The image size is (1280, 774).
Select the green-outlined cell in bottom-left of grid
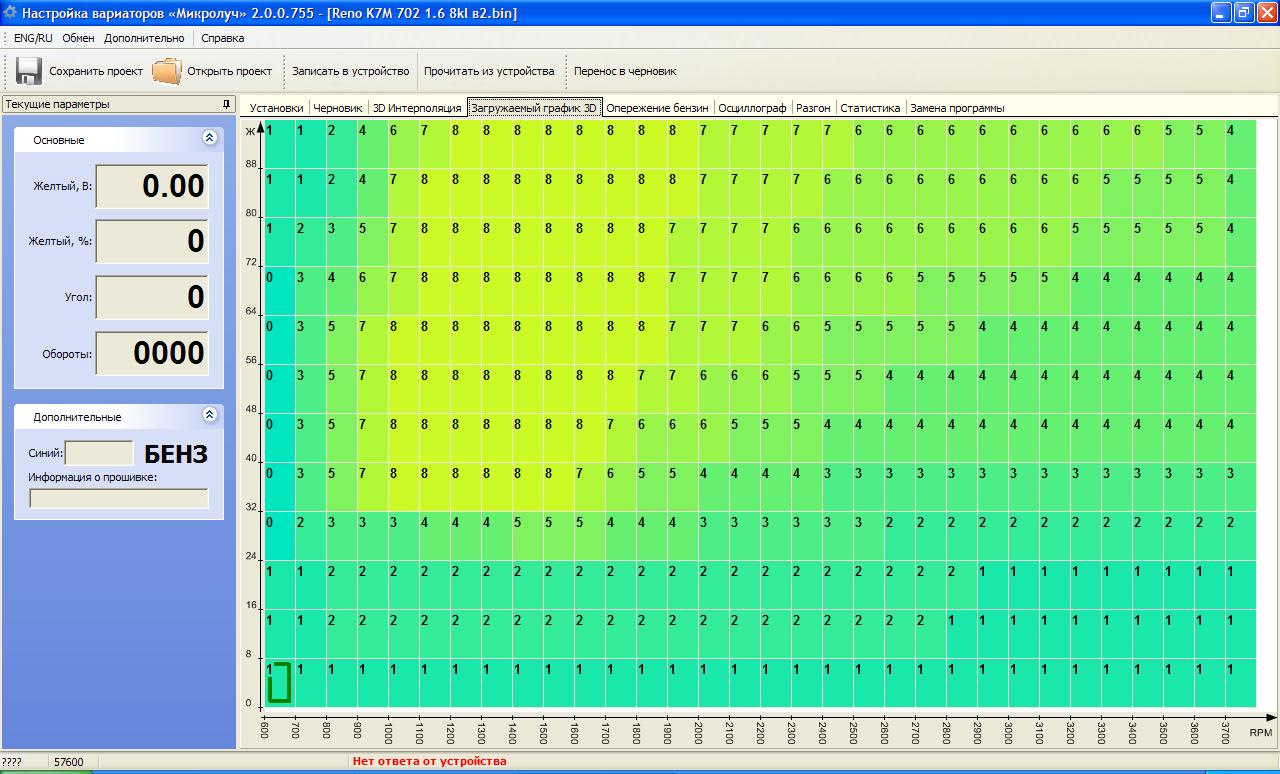[279, 683]
